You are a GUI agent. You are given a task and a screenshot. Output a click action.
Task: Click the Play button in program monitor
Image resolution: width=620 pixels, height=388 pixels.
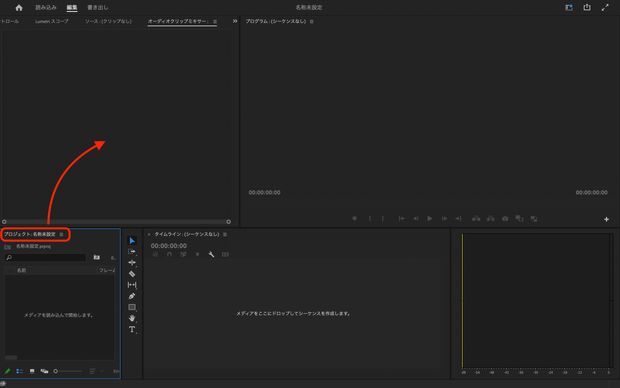click(x=430, y=219)
